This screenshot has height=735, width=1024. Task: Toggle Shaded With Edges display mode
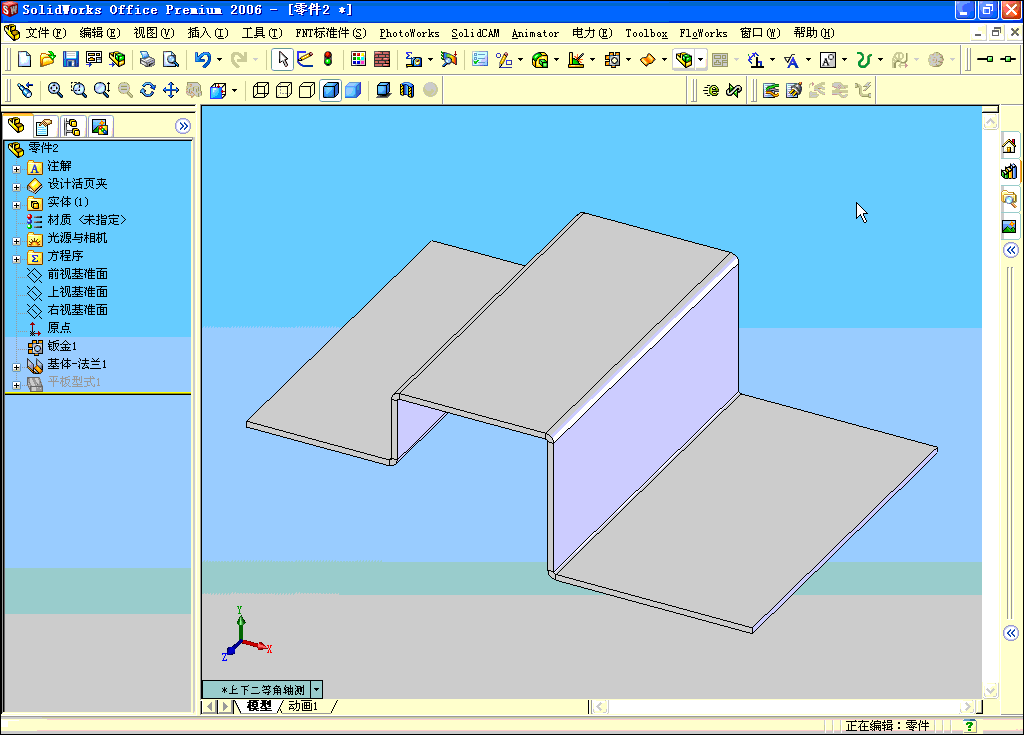(330, 90)
